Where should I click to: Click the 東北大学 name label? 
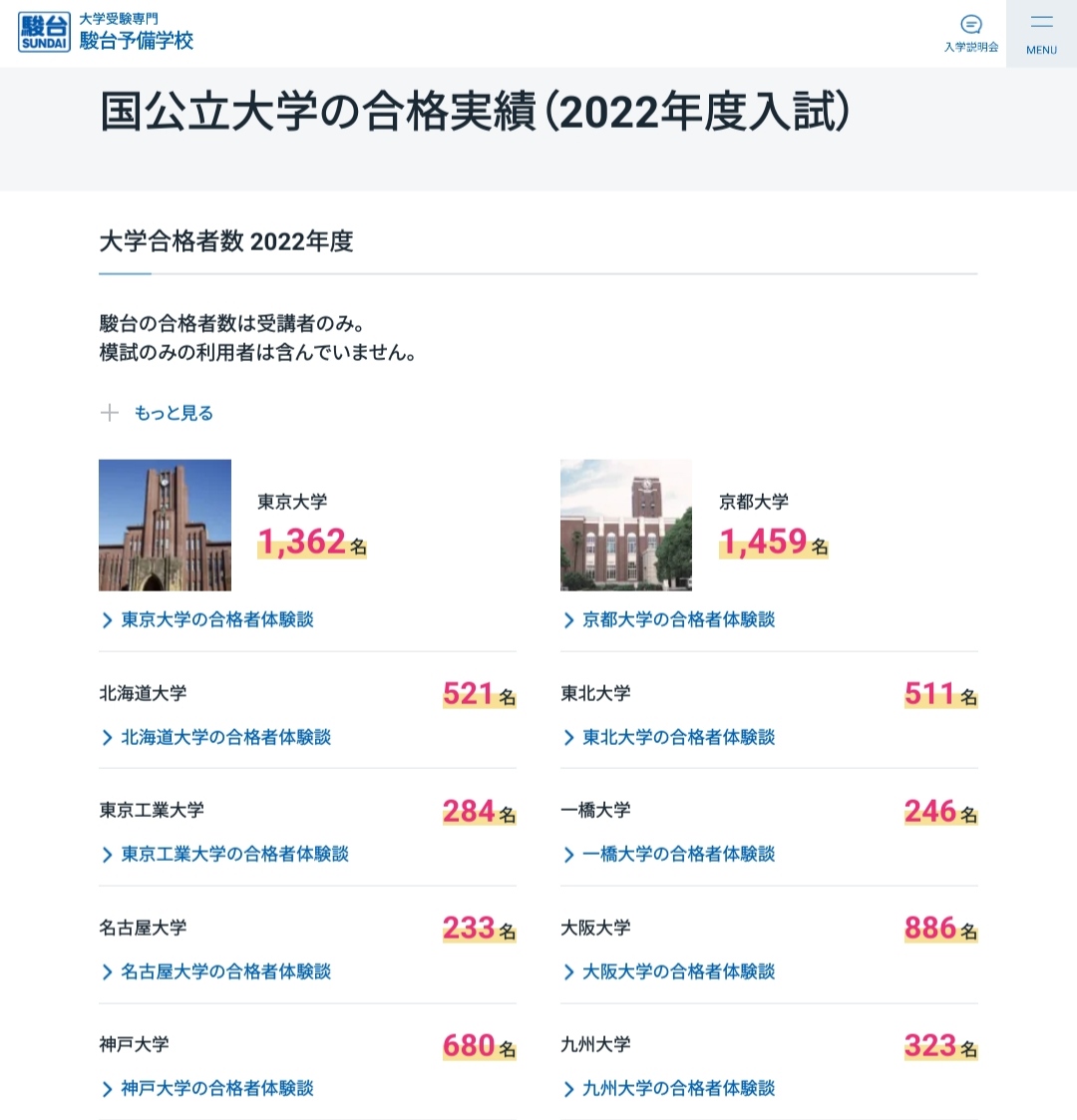coord(595,693)
